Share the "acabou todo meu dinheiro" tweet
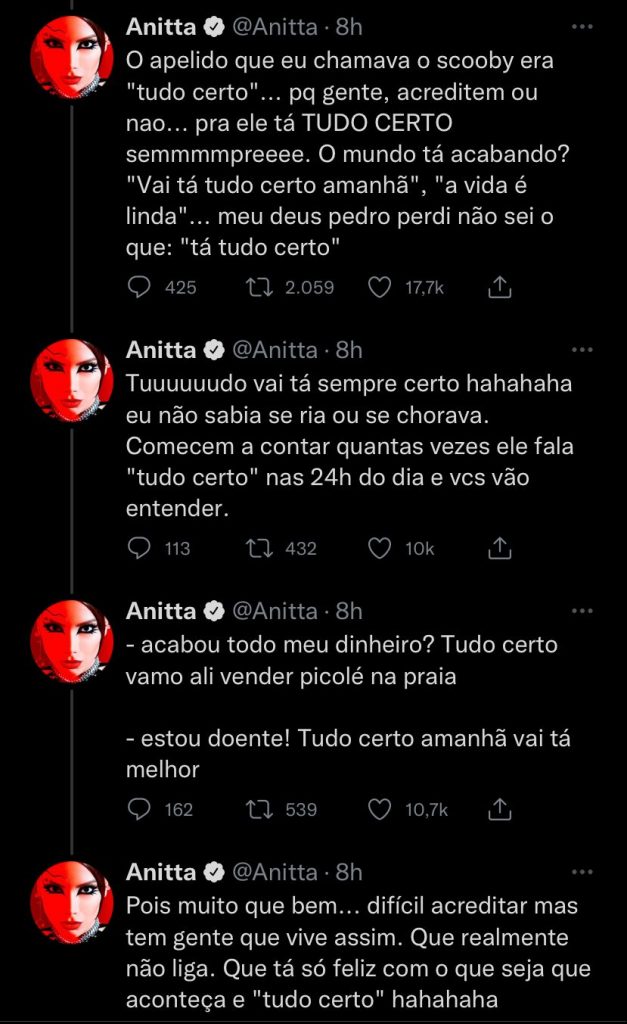 499,809
